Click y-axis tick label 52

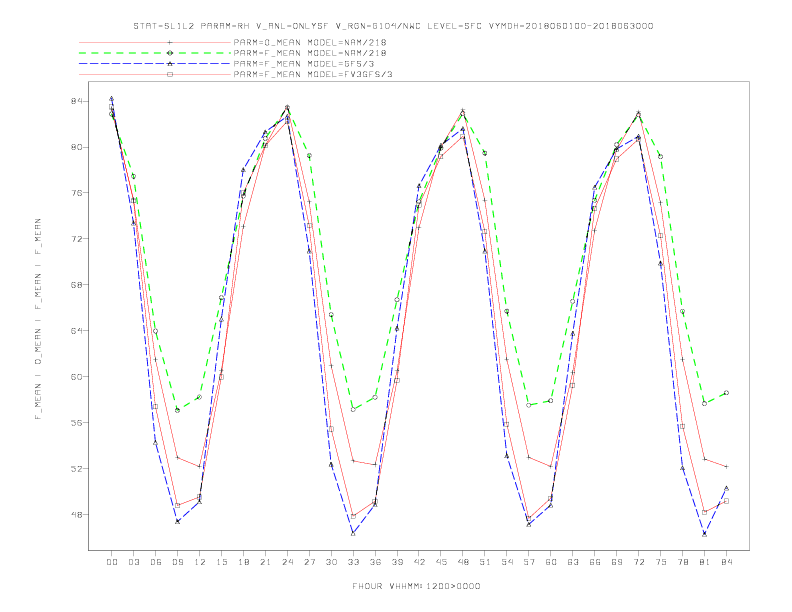tap(76, 469)
